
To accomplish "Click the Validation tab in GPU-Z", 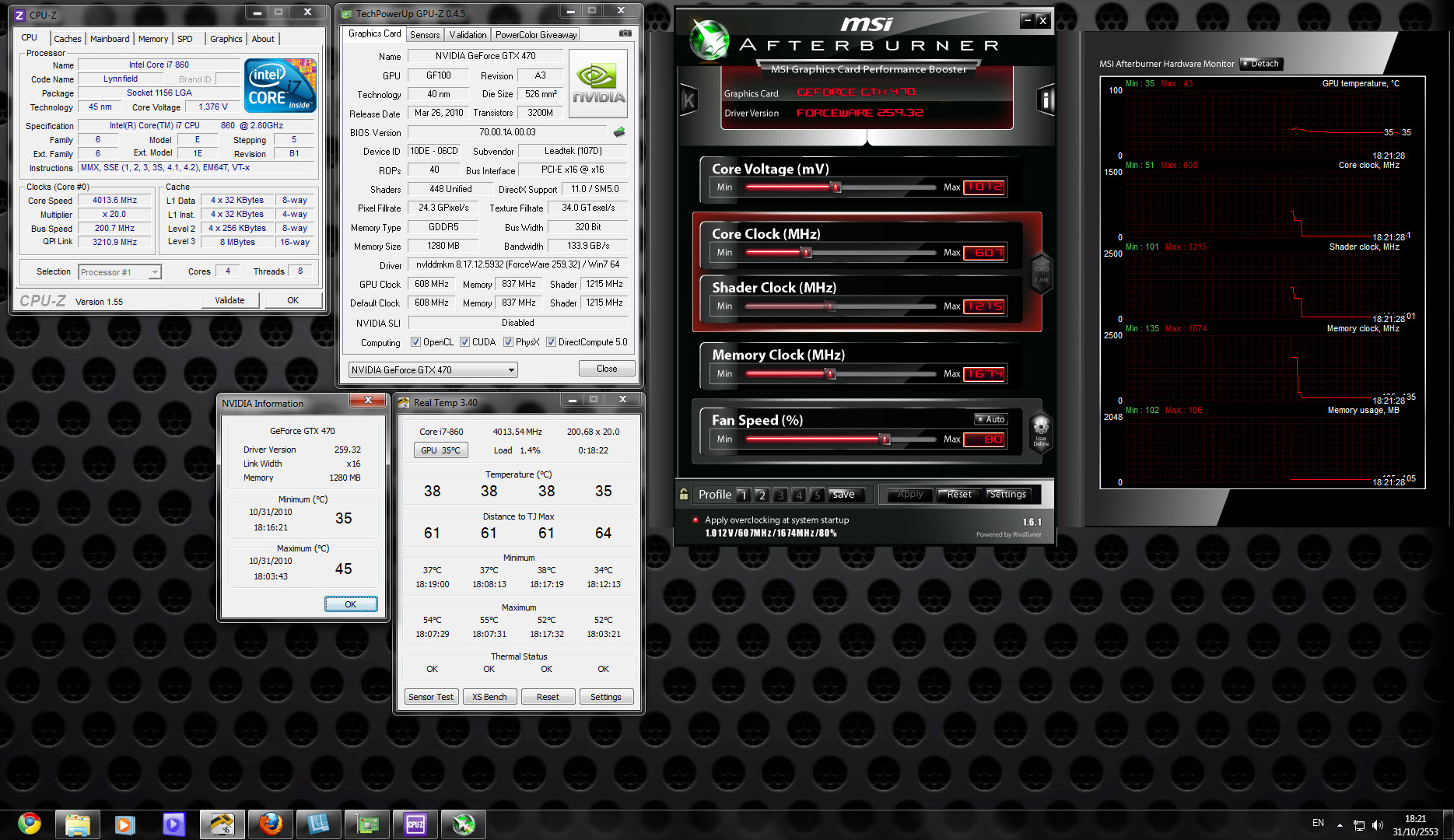I will (468, 35).
